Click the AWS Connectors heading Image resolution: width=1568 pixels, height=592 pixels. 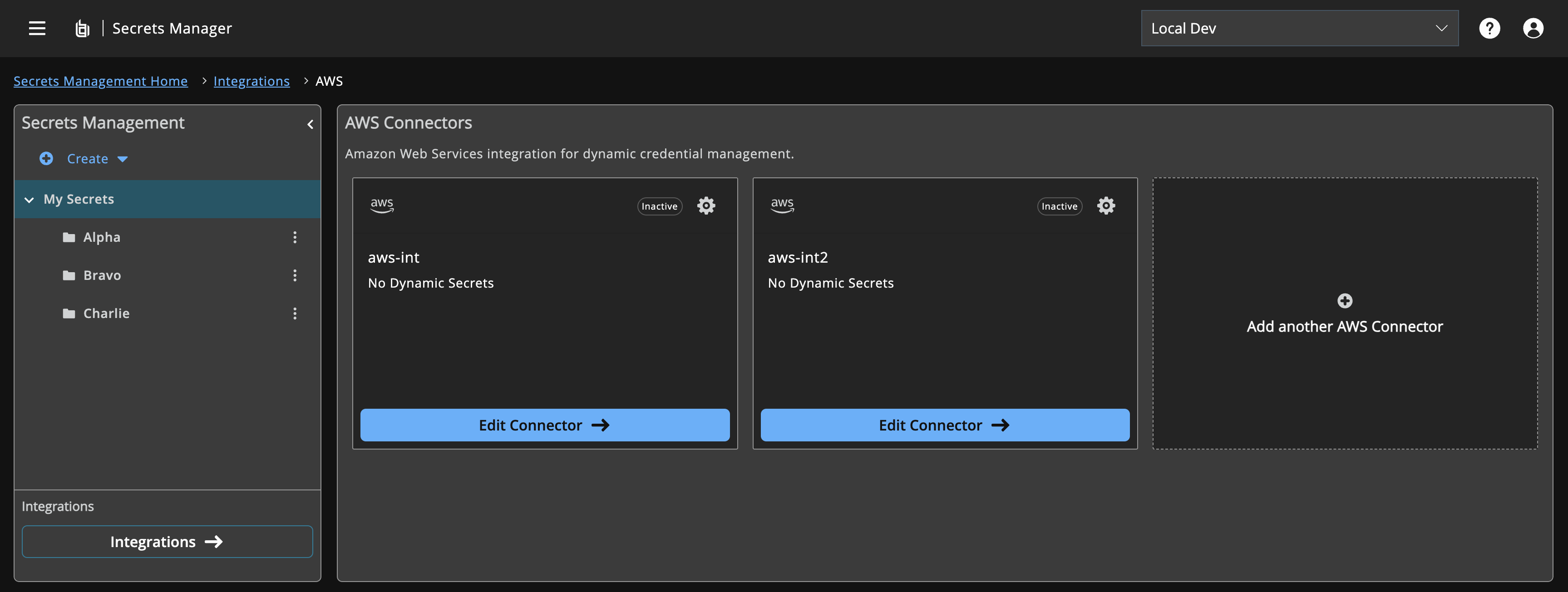click(409, 123)
